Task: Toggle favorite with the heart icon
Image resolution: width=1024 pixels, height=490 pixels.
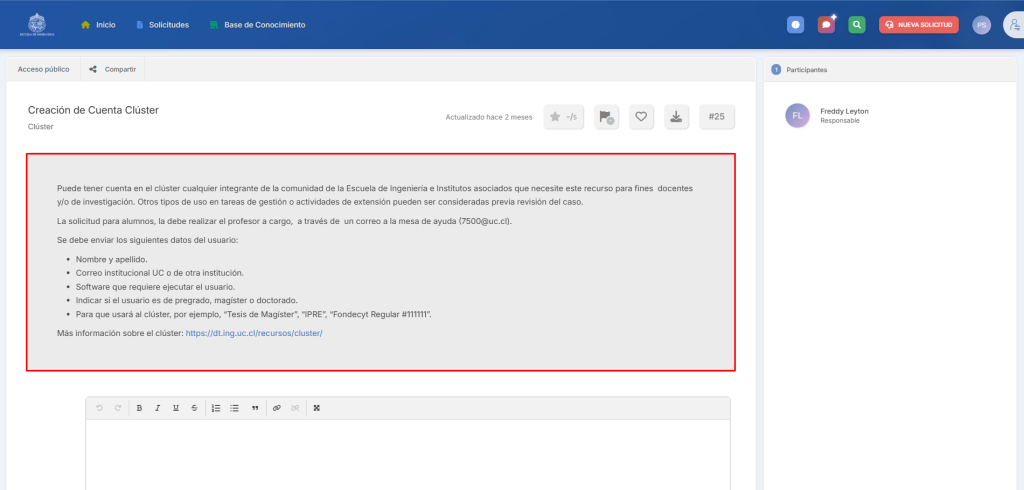Action: click(x=642, y=117)
